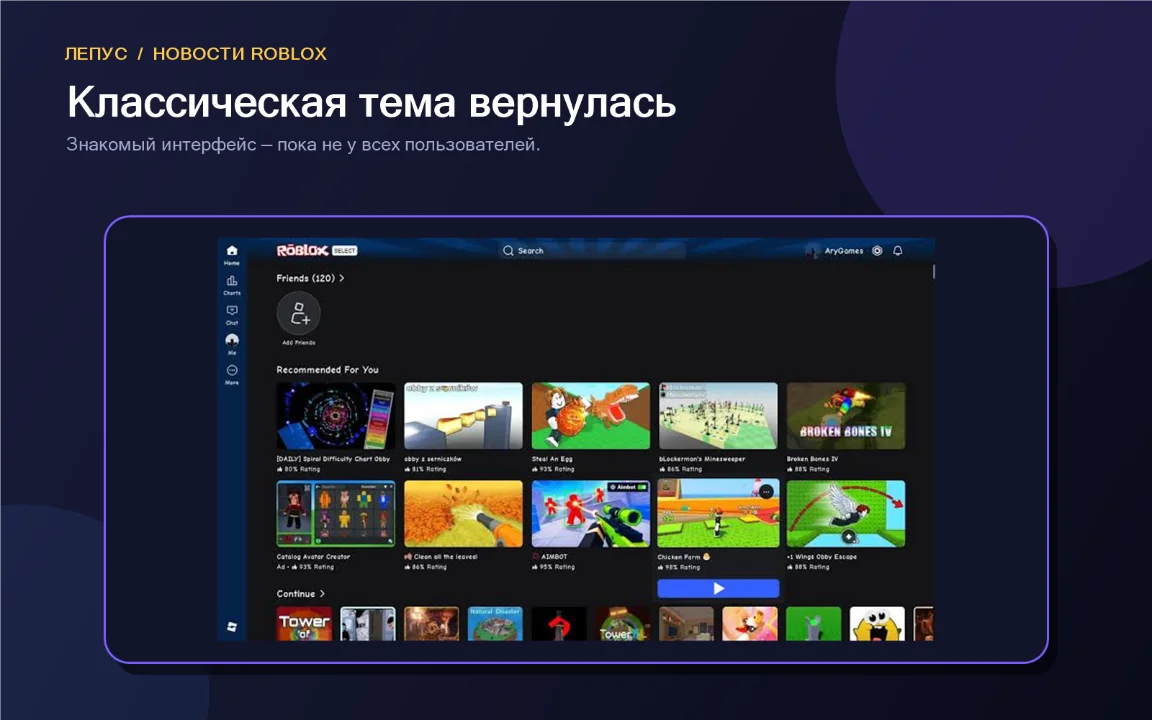
Task: Open the AryGames profile avatar
Action: [x=812, y=251]
